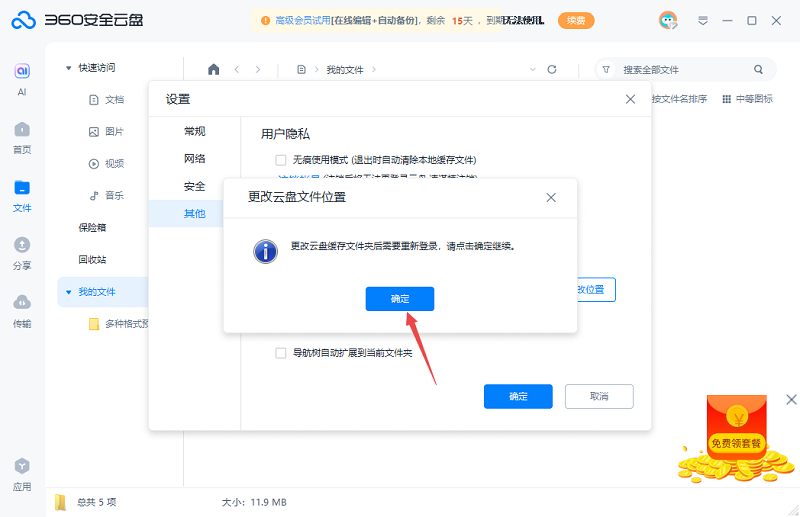The image size is (800, 517).
Task: Open the search filter funnel icon
Action: pos(606,69)
